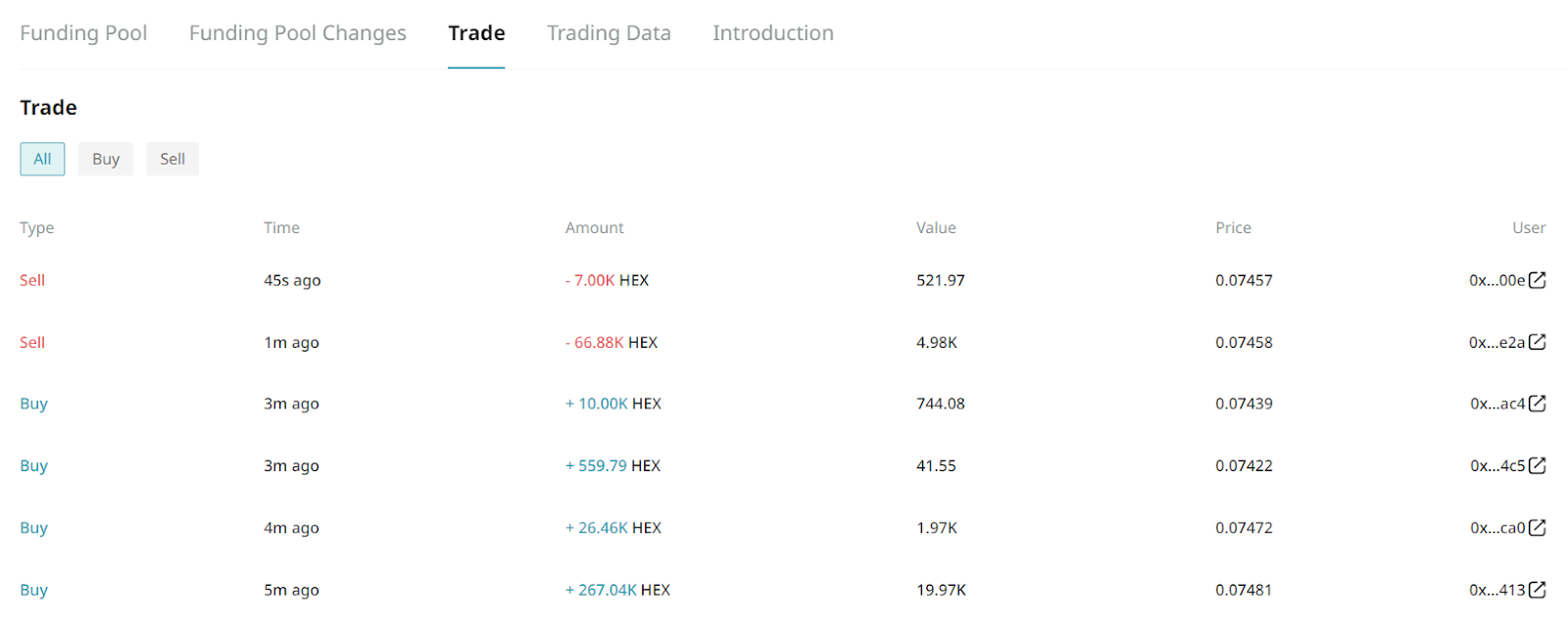Open the Funding Pool Changes tab
The height and width of the screenshot is (625, 1568).
(x=297, y=33)
